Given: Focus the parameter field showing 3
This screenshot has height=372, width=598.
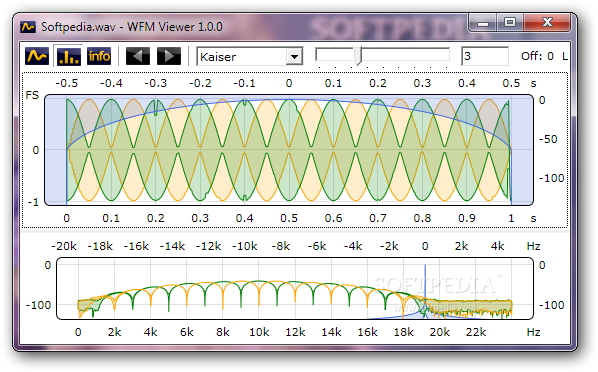Looking at the screenshot, I should coord(485,56).
